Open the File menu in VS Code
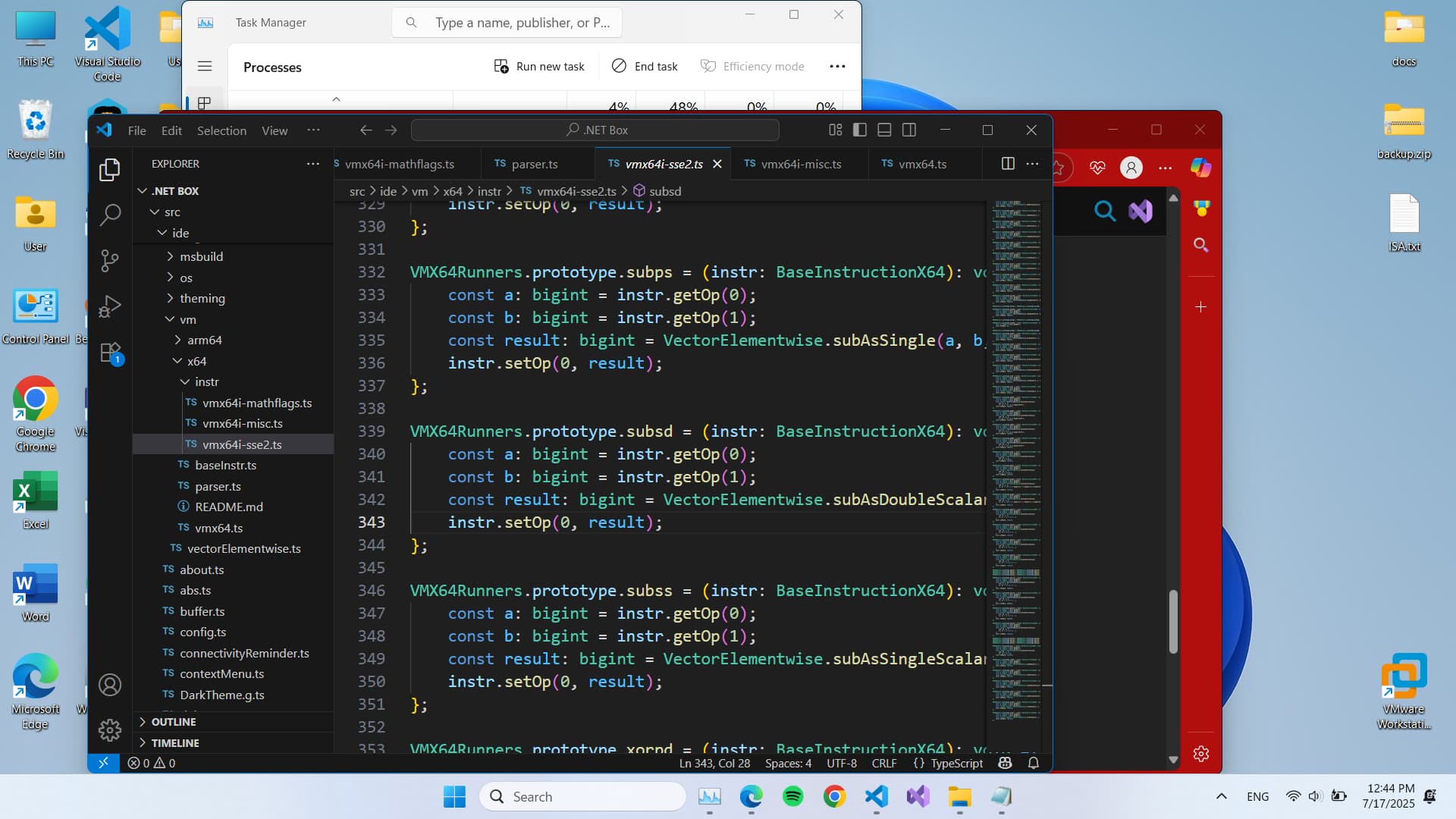Image resolution: width=1456 pixels, height=819 pixels. pos(137,130)
